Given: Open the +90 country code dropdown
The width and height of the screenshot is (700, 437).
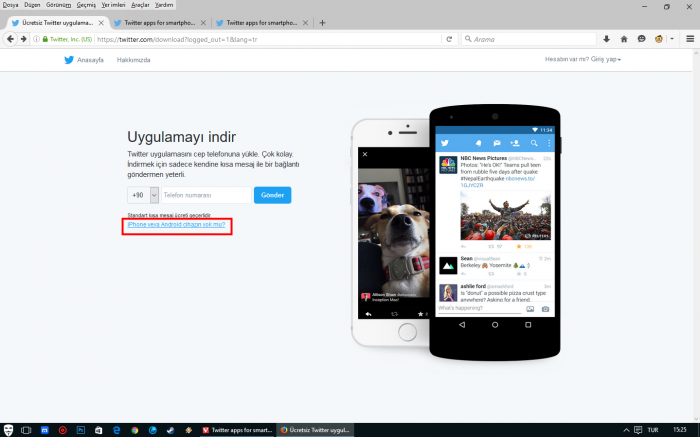Looking at the screenshot, I should coord(143,195).
